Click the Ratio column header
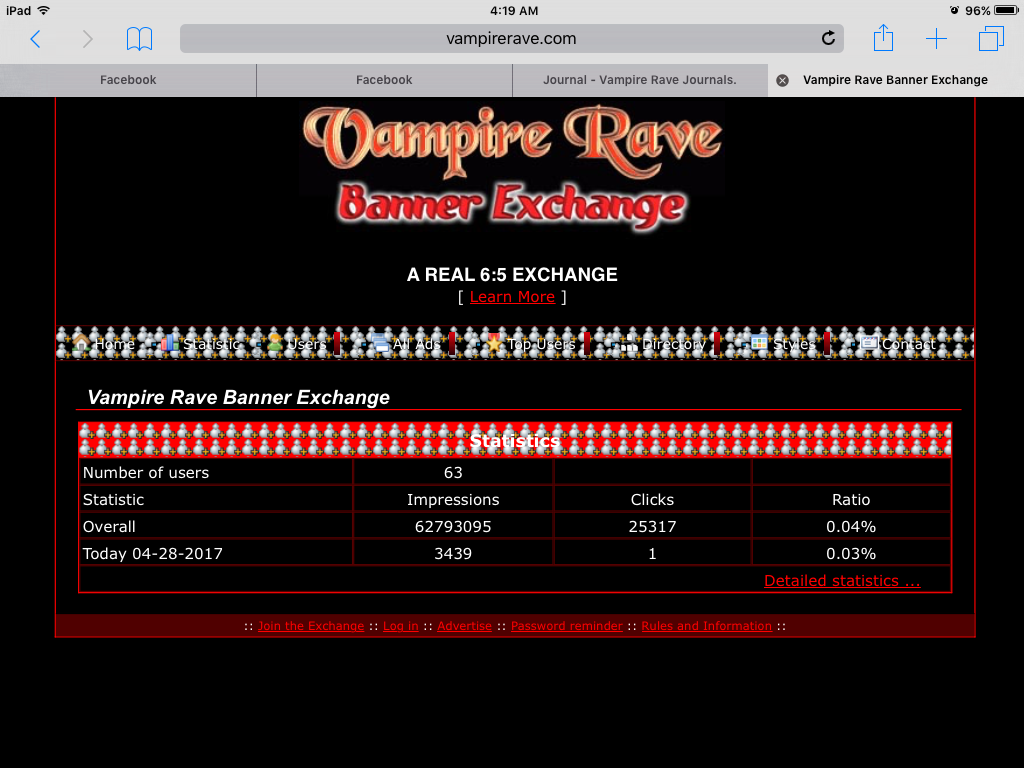This screenshot has width=1024, height=768. coord(851,500)
